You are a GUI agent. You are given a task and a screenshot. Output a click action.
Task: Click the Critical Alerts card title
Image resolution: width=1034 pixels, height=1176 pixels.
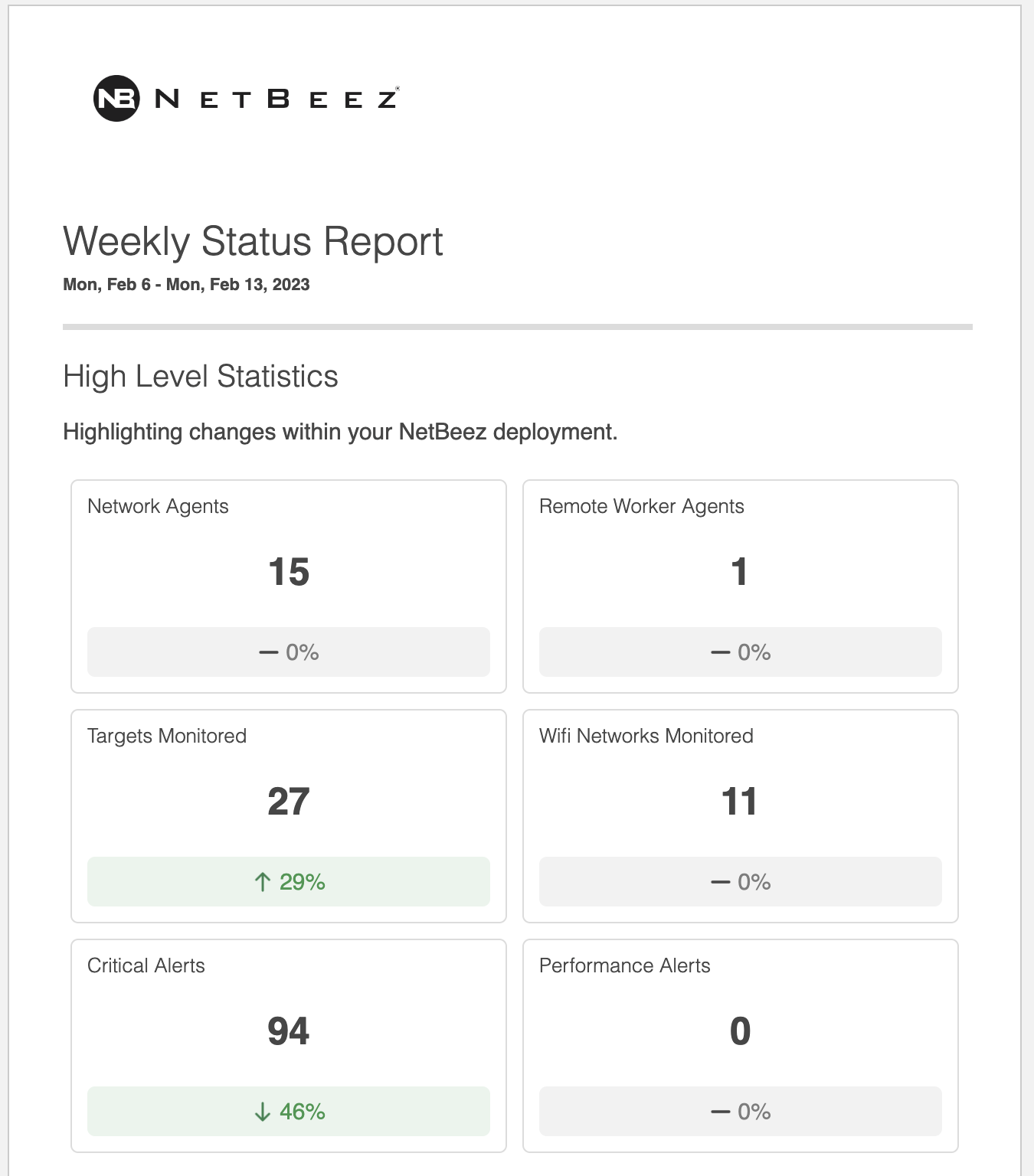pos(146,965)
